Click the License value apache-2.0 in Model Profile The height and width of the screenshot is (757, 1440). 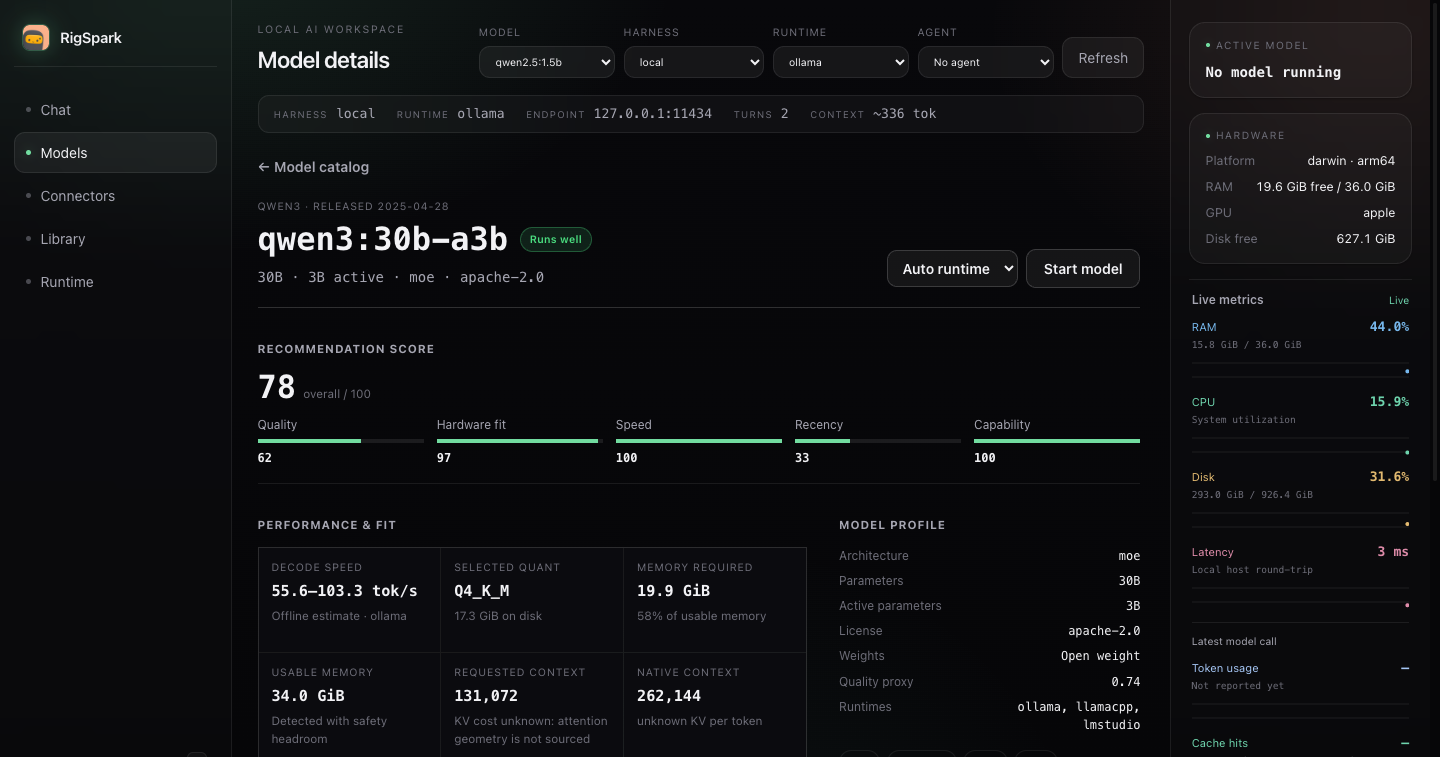pyautogui.click(x=1104, y=631)
